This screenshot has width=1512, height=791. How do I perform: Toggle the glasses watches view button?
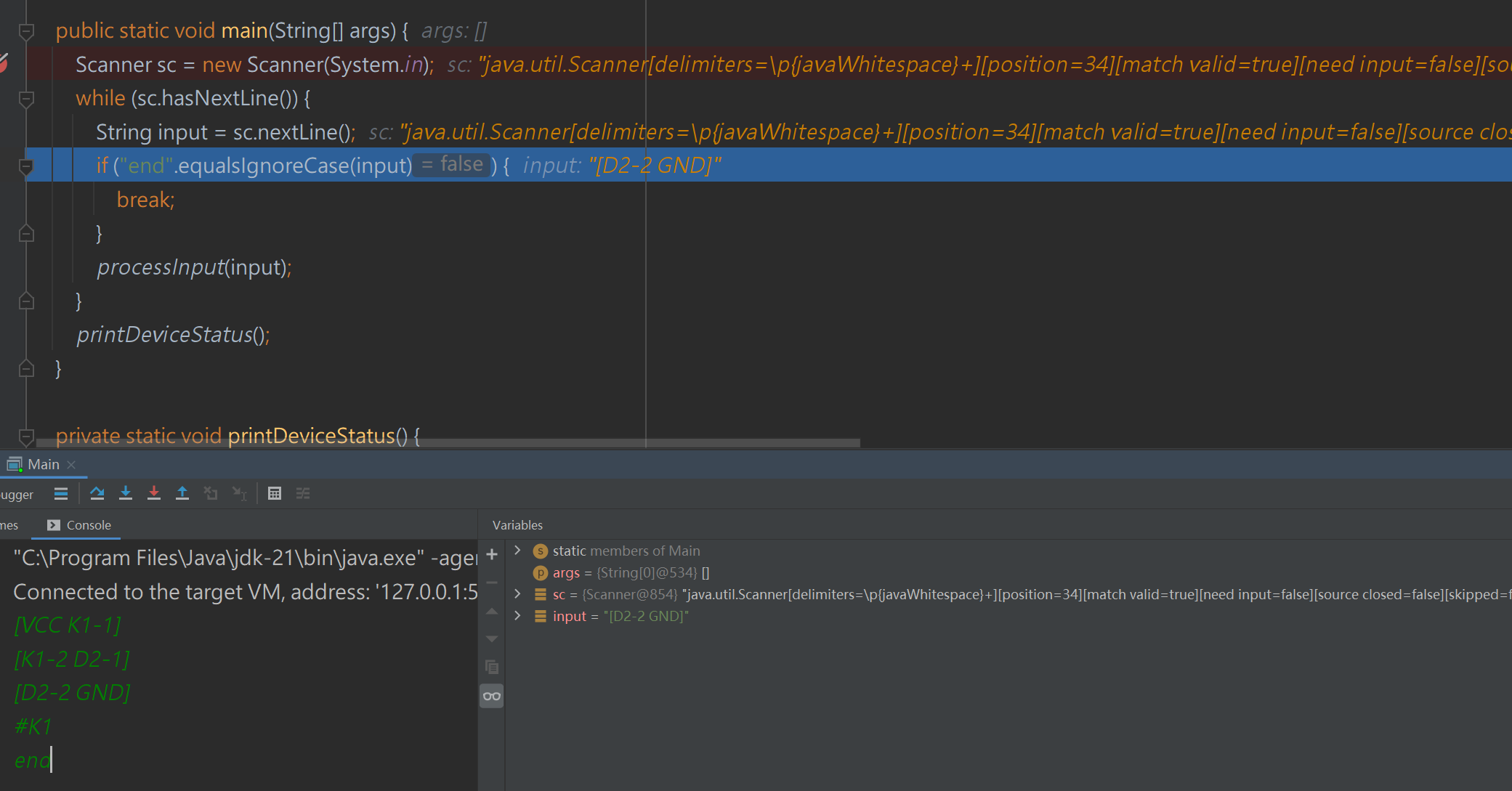click(492, 697)
